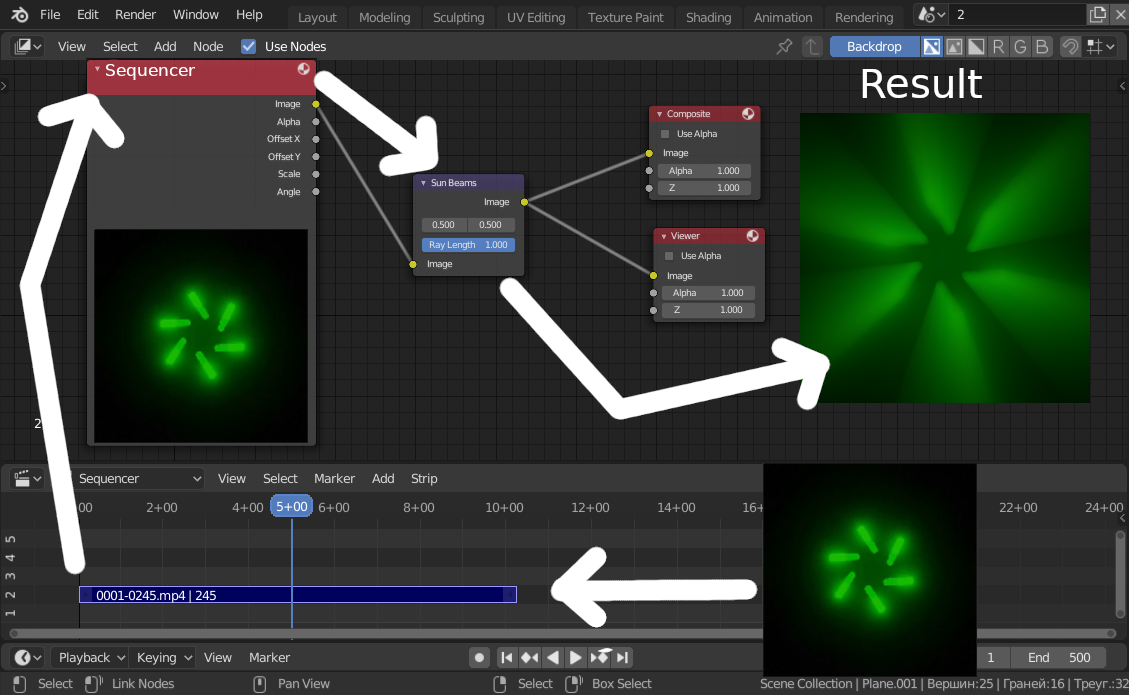This screenshot has width=1129, height=695.
Task: Play the animation forward
Action: point(575,658)
